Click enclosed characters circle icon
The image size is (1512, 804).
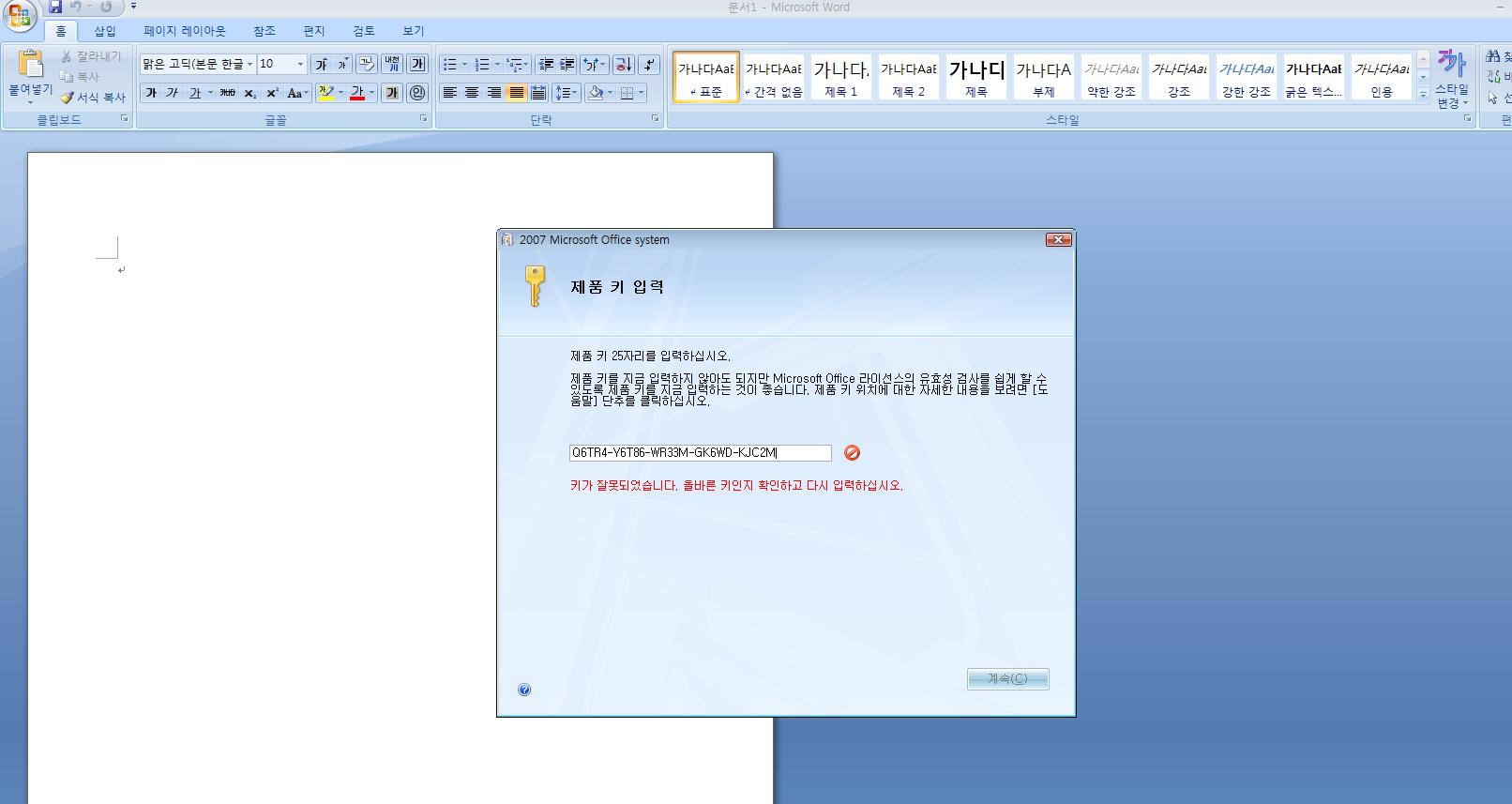tap(417, 93)
